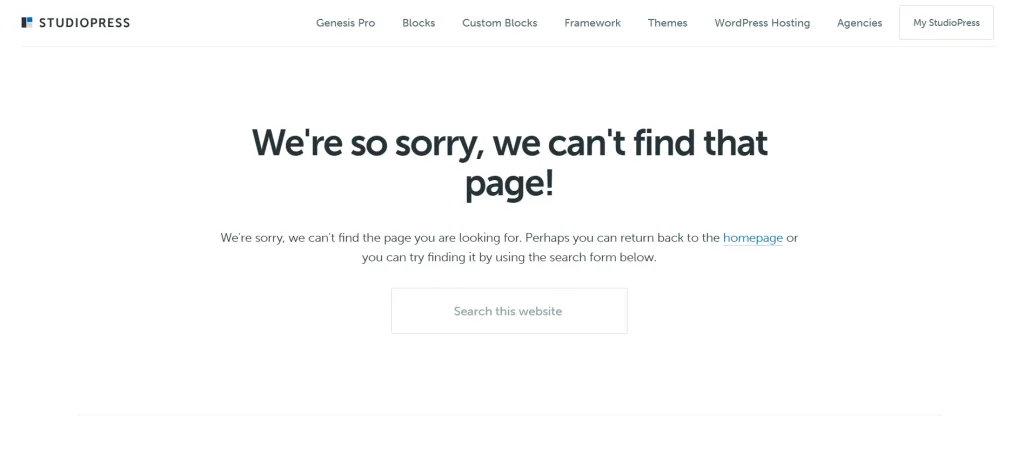Open Custom Blocks in the navigation
1024x450 pixels.
500,23
